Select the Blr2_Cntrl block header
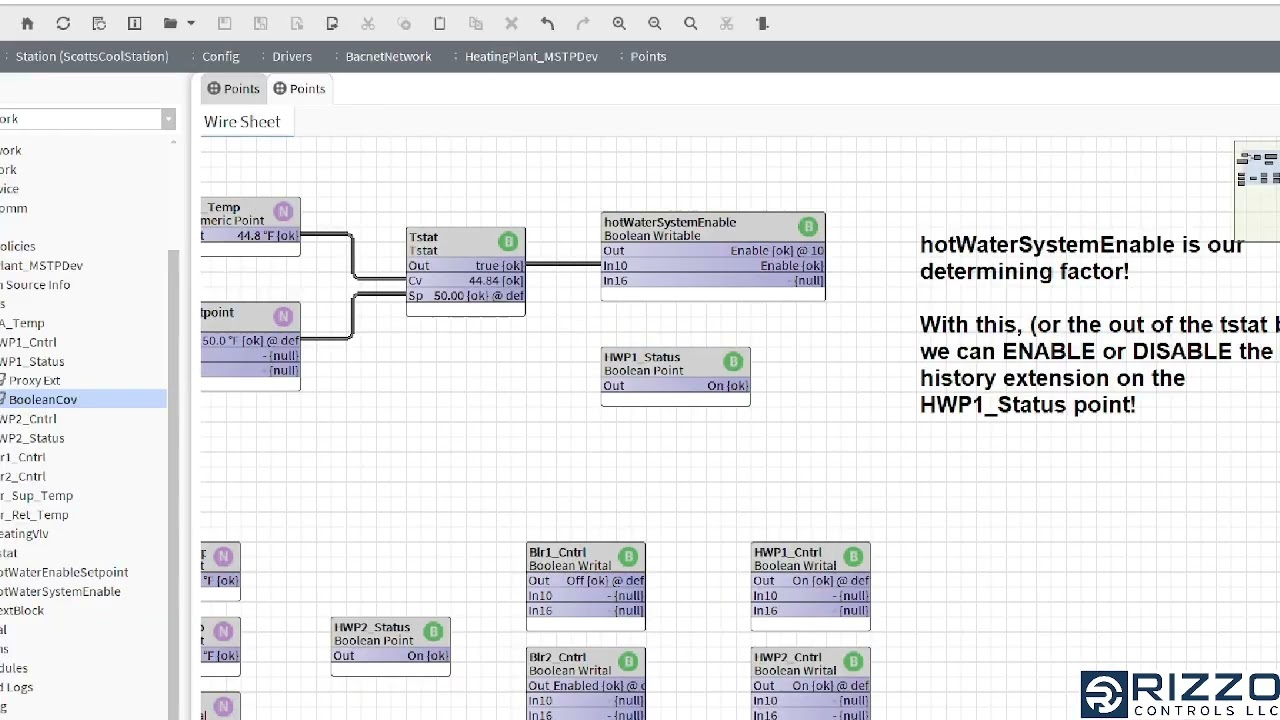 (586, 663)
